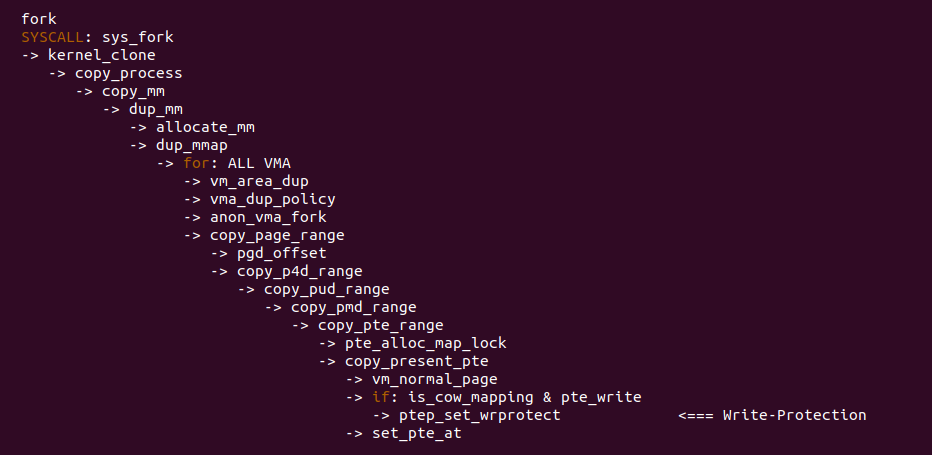Select the vm_area_dup line
This screenshot has width=932, height=455.
coord(259,181)
